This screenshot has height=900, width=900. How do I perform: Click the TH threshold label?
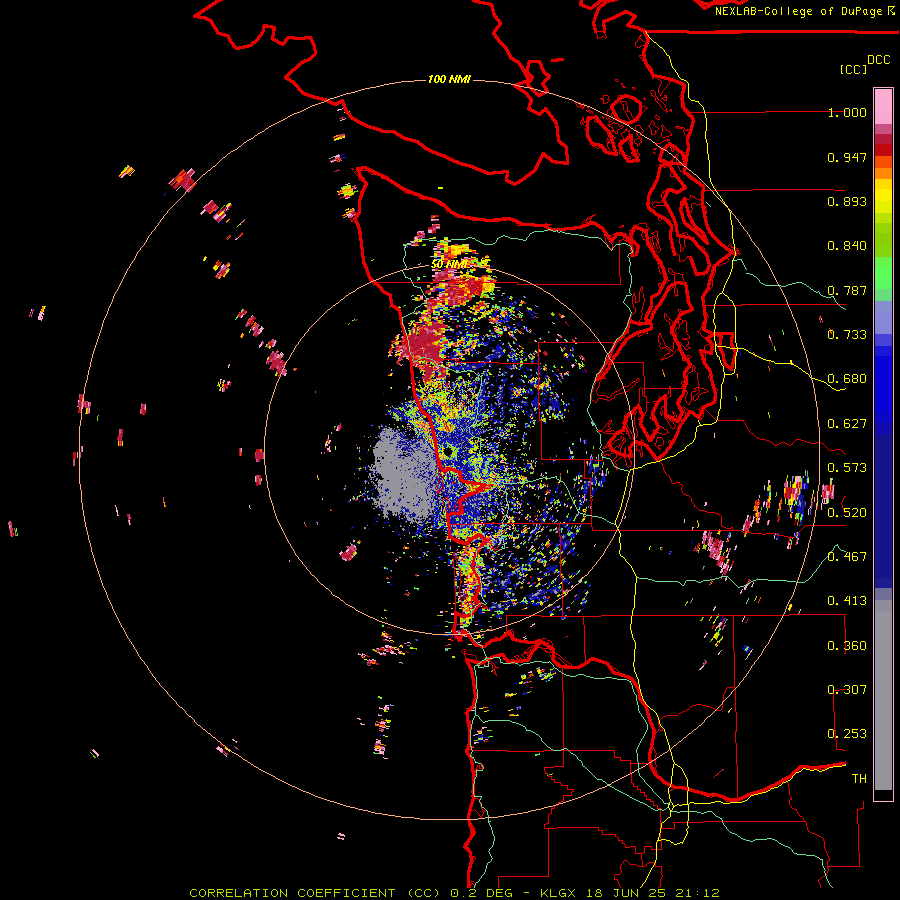pos(859,779)
